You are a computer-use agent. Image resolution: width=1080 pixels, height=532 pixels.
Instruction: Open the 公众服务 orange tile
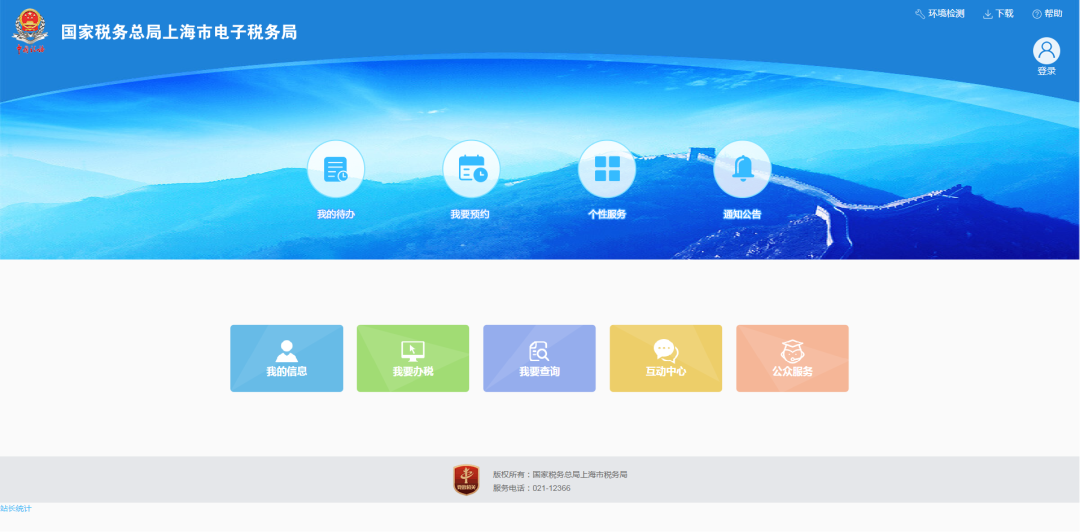[x=792, y=358]
